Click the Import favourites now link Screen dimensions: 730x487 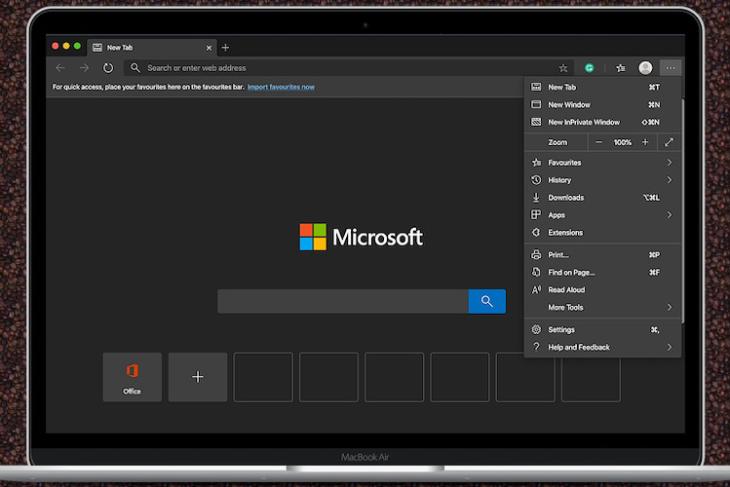pyautogui.click(x=281, y=87)
